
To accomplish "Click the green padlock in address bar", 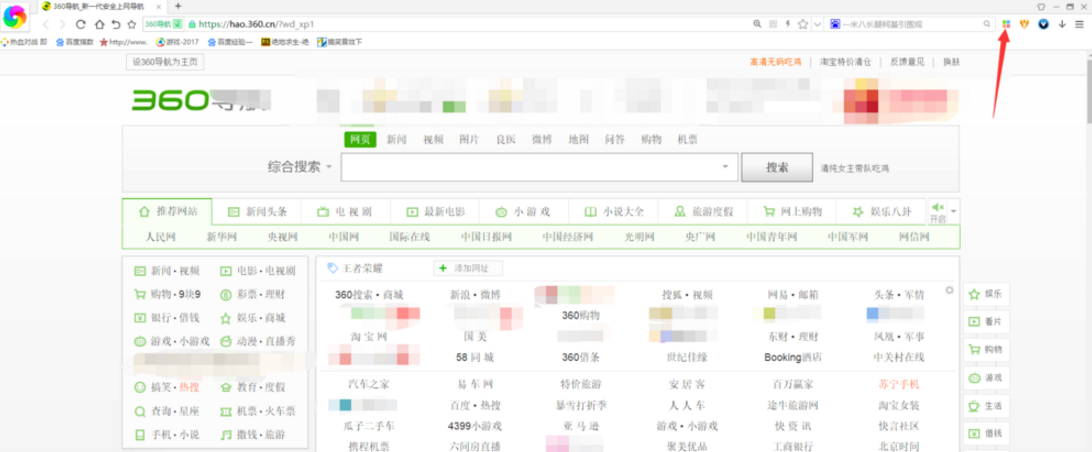I will pos(192,24).
